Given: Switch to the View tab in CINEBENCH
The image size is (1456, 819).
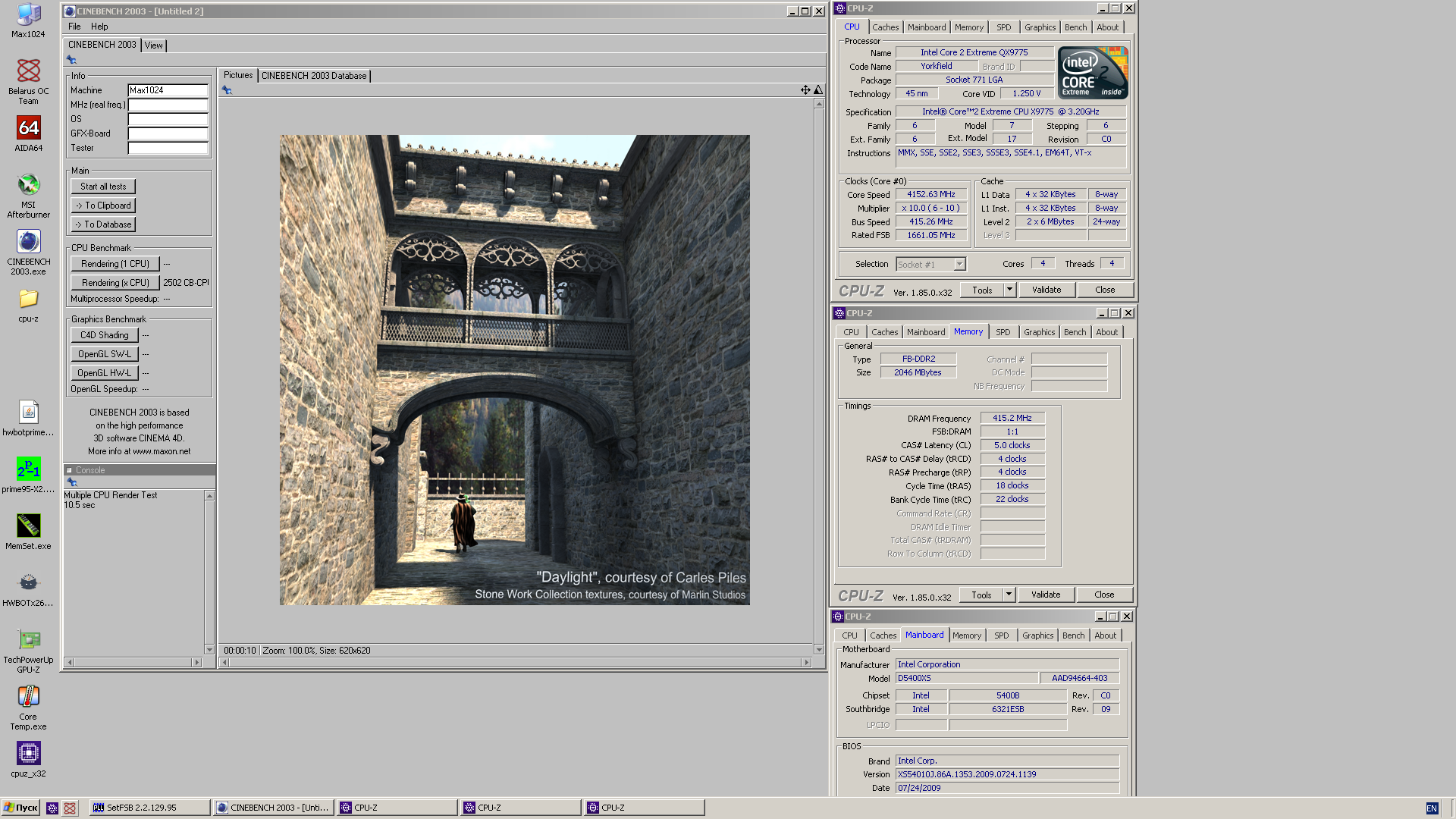Looking at the screenshot, I should 153,45.
